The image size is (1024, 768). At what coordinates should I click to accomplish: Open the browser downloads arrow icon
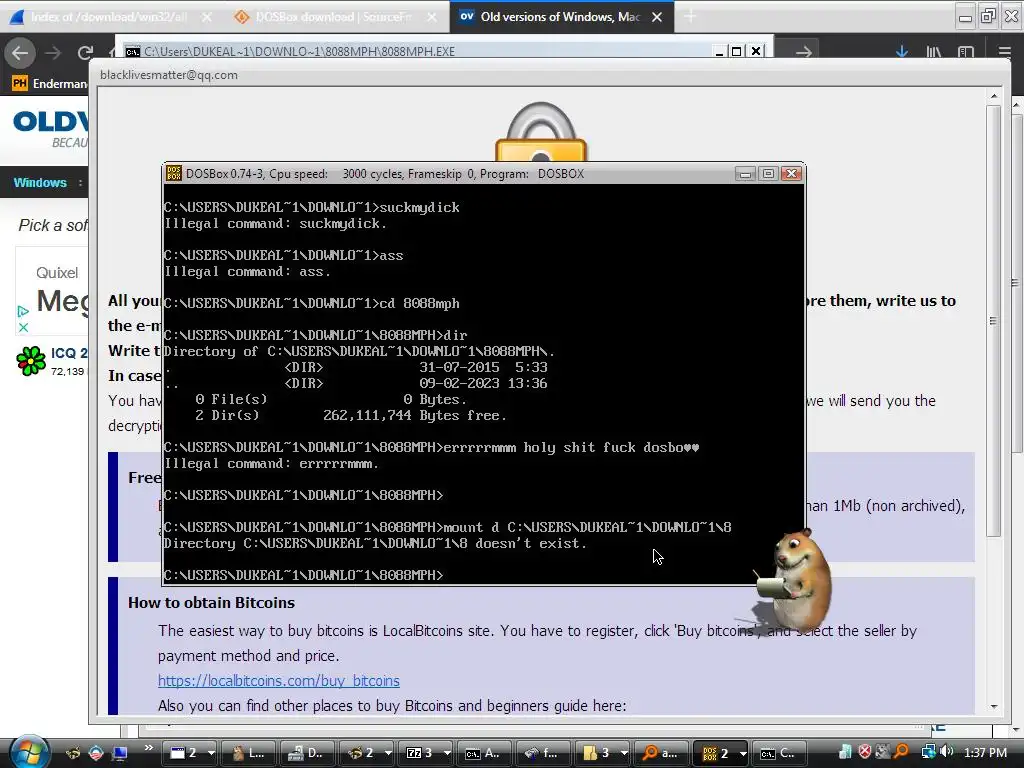[902, 52]
